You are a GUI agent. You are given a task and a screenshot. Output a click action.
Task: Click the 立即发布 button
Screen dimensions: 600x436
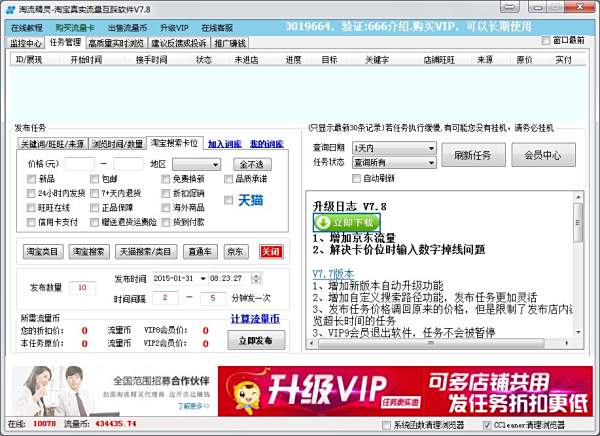click(x=256, y=340)
